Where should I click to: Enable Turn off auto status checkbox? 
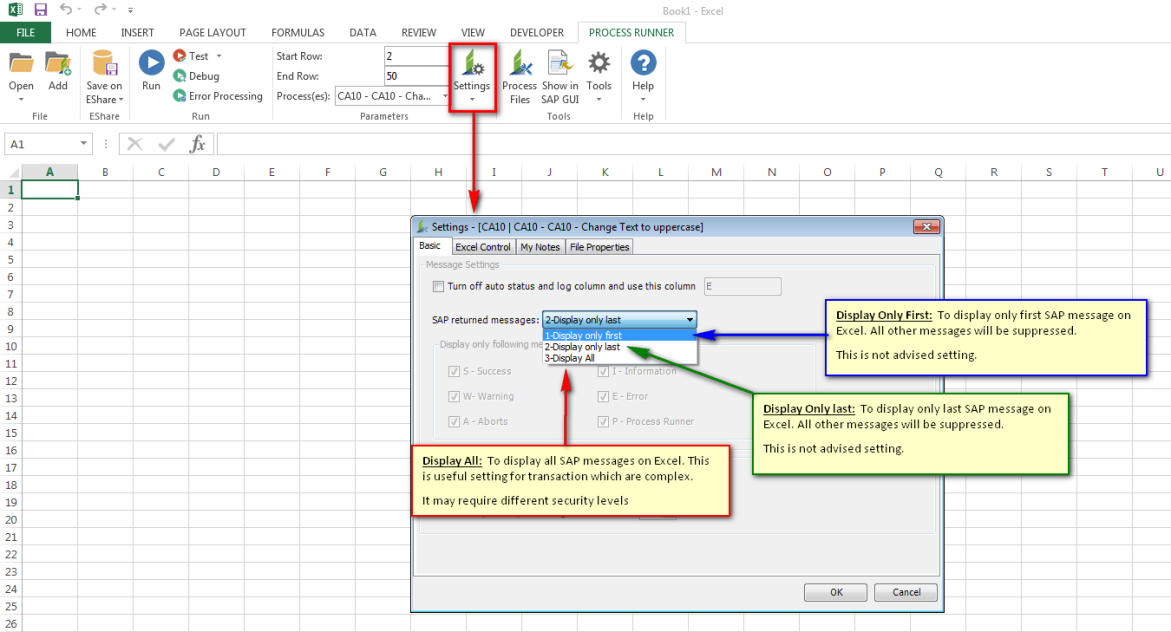click(438, 287)
